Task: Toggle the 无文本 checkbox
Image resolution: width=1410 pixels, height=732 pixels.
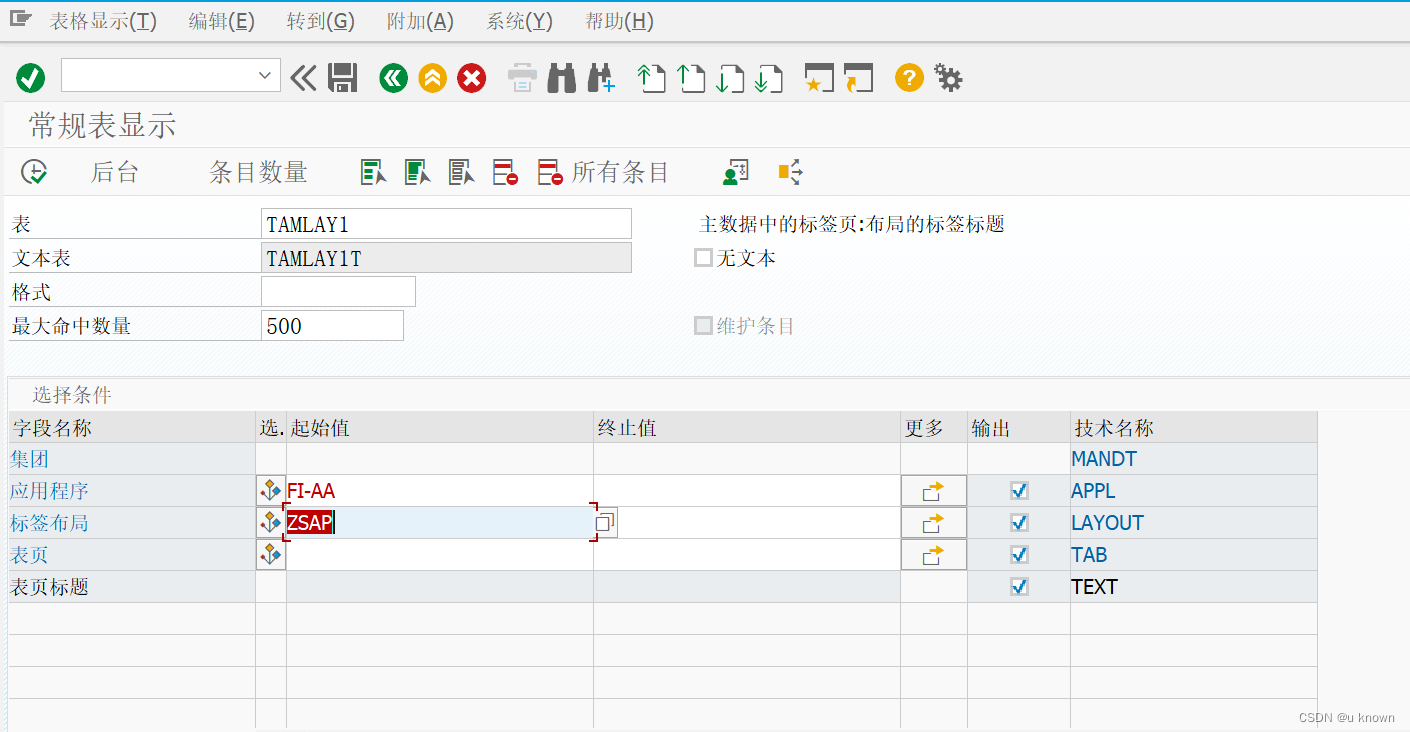Action: point(703,258)
